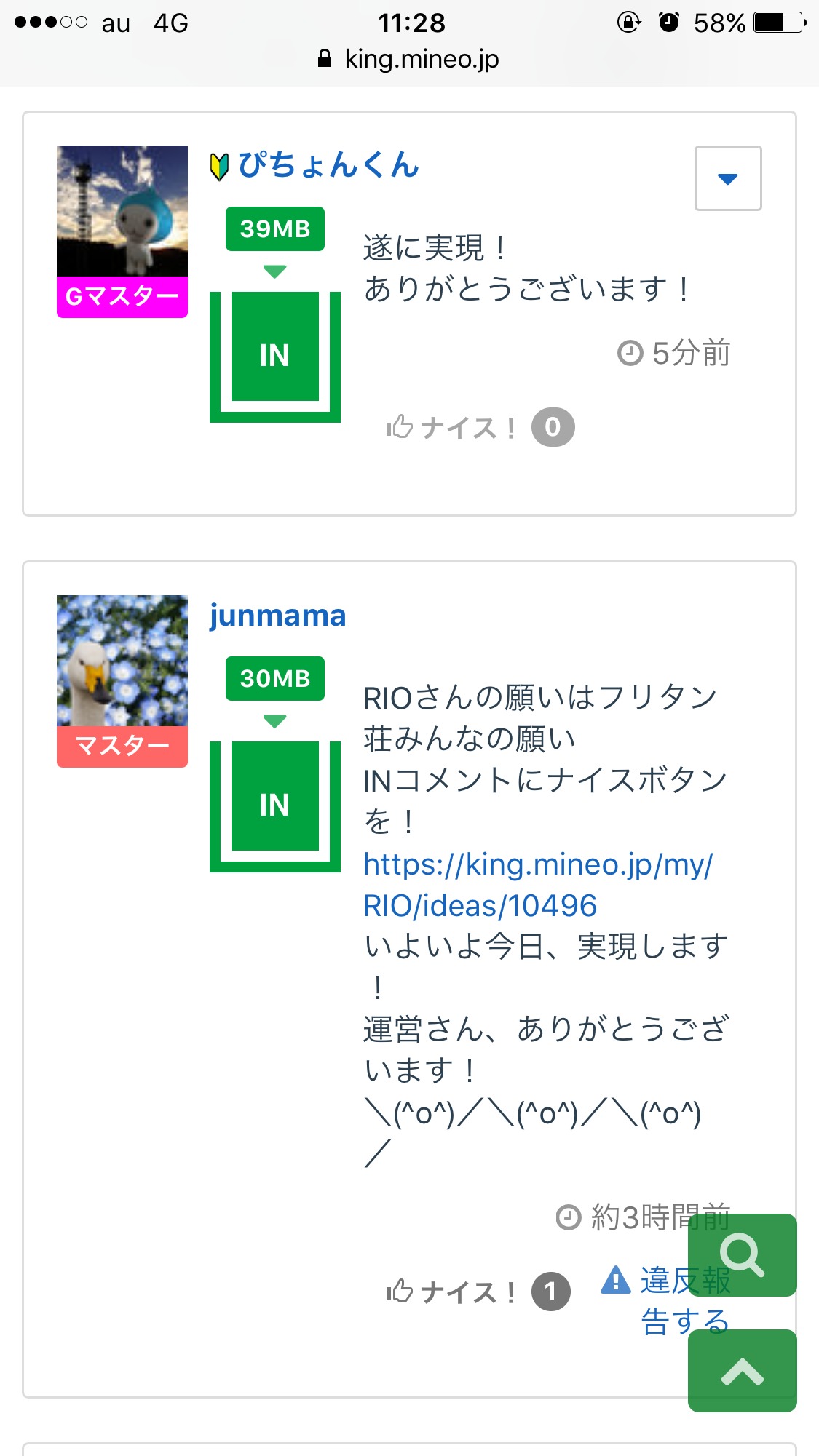The height and width of the screenshot is (1456, 819).
Task: Like ぴちょんくん's comment with ナイス thumbs-up
Action: point(451,428)
